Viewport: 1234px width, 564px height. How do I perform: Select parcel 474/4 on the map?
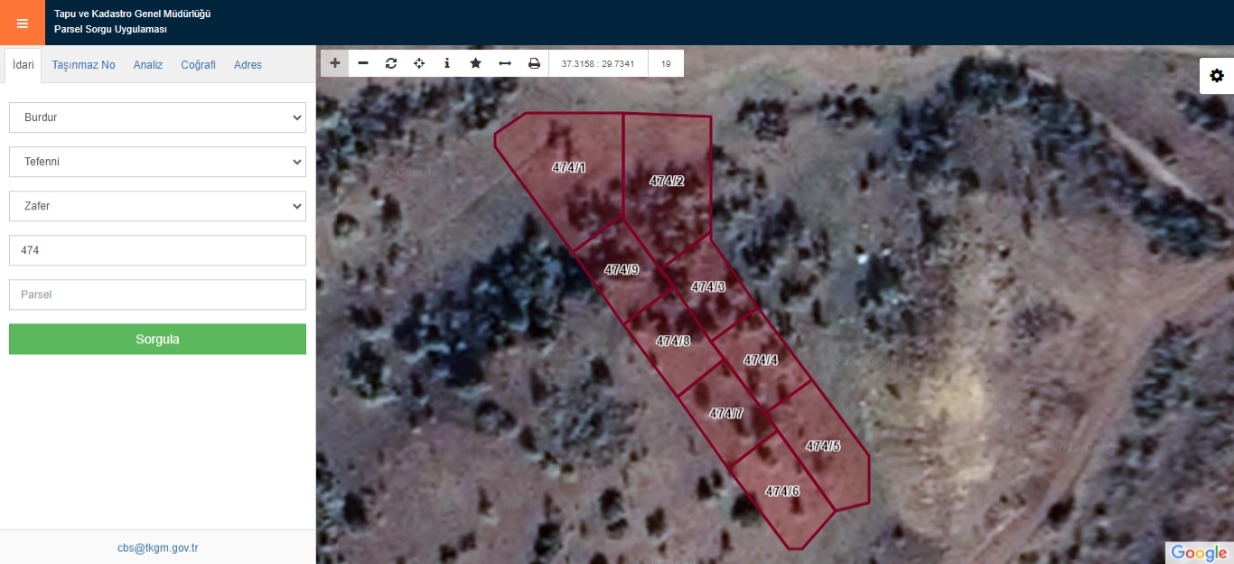coord(760,360)
